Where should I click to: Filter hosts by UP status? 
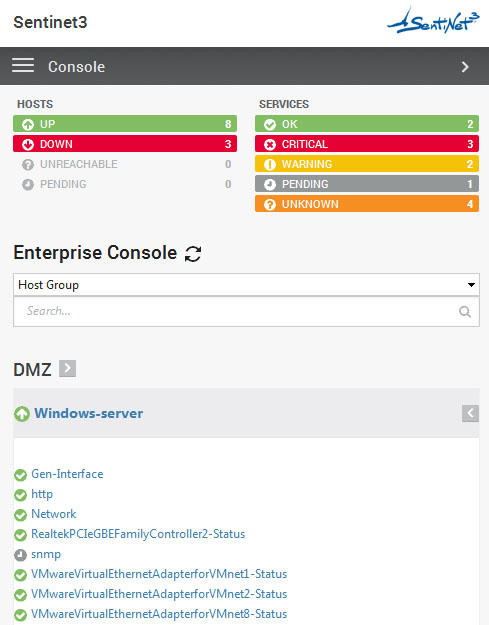tap(125, 124)
